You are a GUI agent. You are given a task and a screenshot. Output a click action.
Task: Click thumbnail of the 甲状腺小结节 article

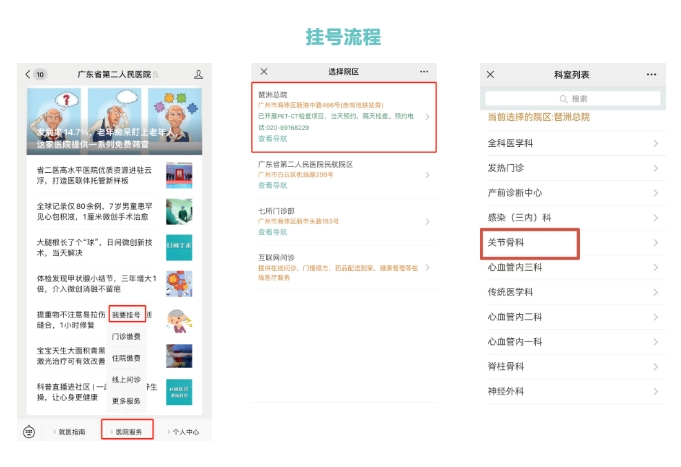(x=179, y=284)
